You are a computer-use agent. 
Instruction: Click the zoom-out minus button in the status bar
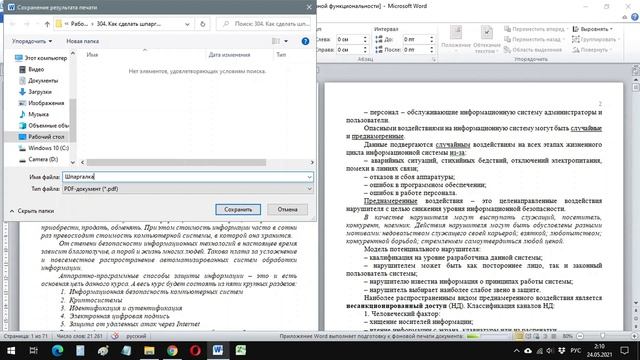(580, 336)
